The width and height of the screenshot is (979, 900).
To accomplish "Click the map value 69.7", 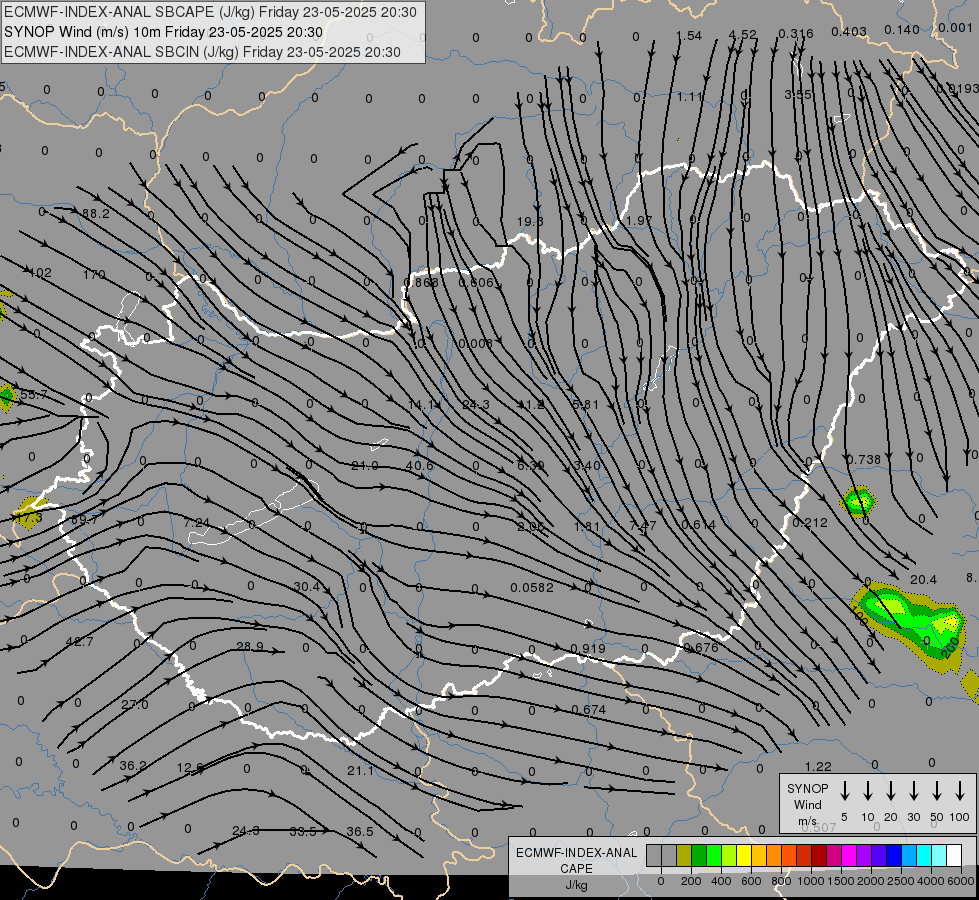I will pyautogui.click(x=84, y=520).
